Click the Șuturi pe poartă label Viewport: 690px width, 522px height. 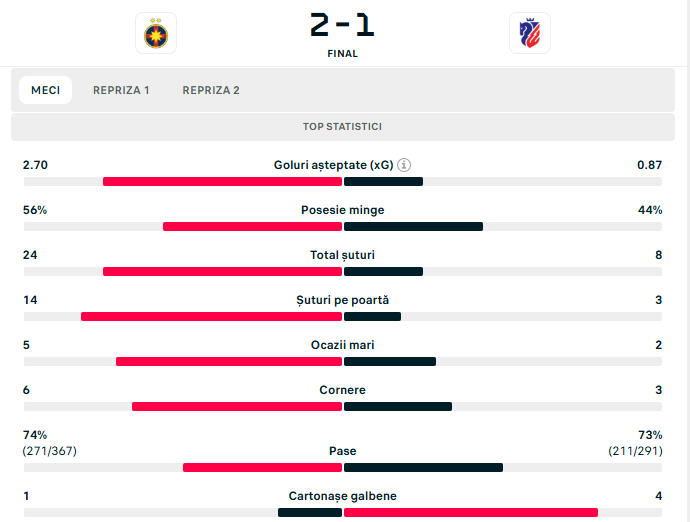[x=342, y=300]
